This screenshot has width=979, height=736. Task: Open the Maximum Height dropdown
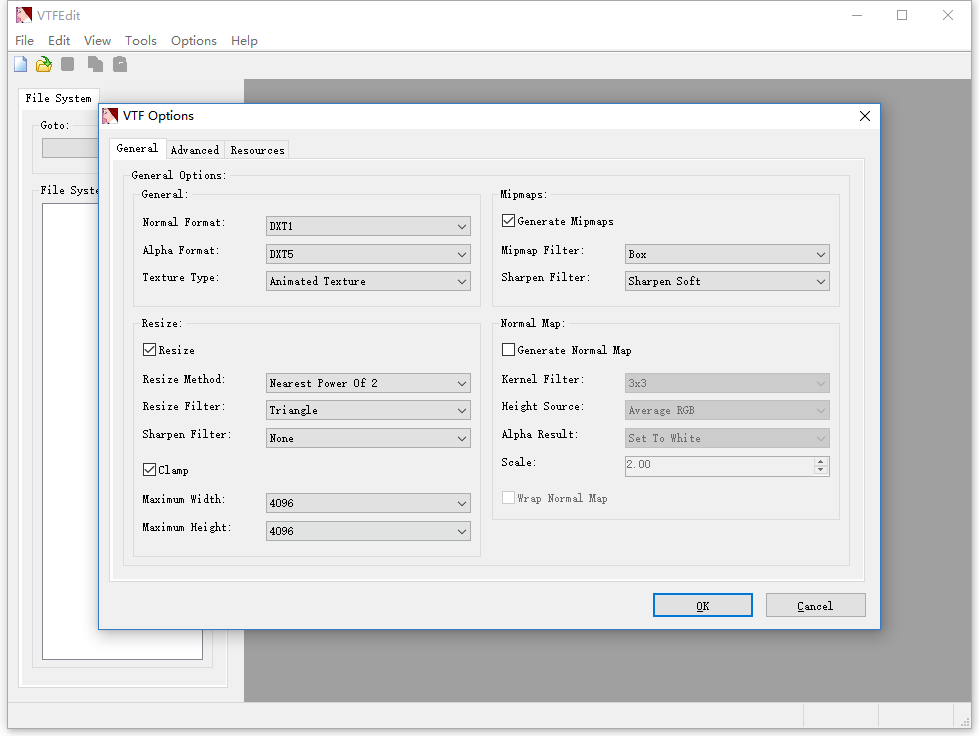tap(368, 531)
